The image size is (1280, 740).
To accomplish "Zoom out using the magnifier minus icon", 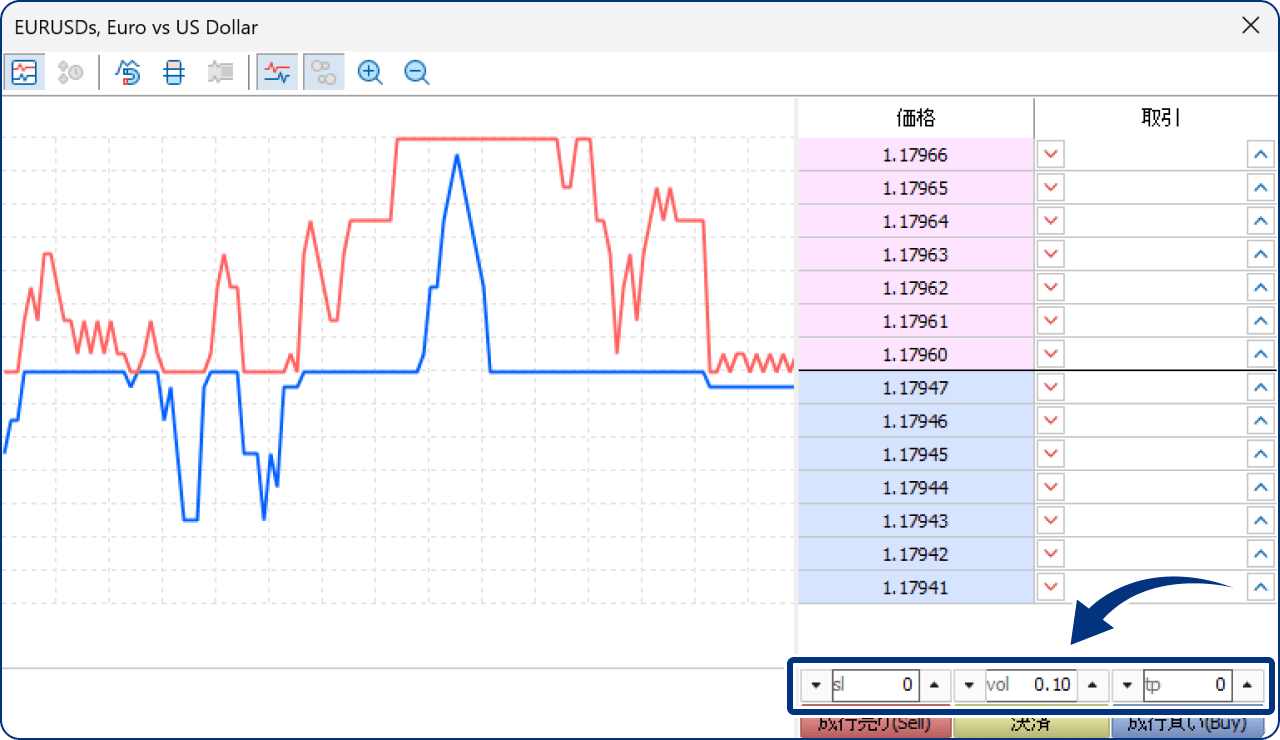I will pyautogui.click(x=417, y=72).
